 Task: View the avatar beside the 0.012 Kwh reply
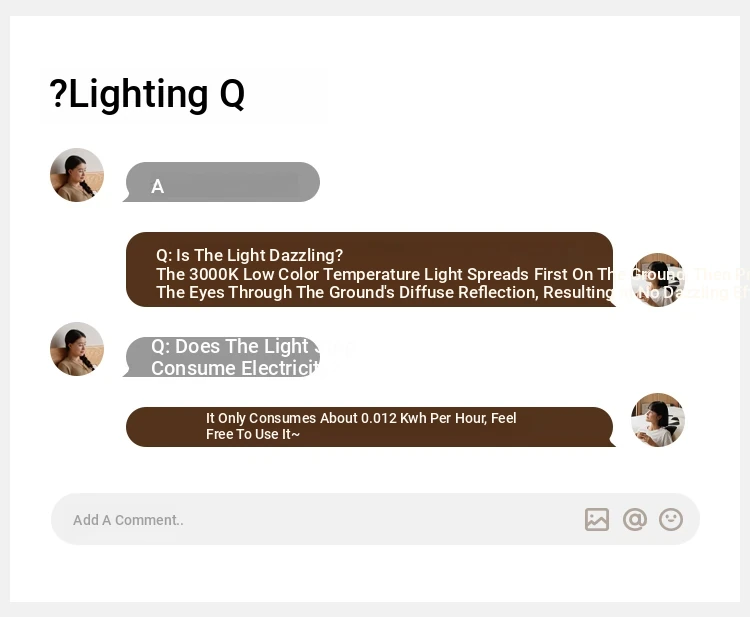click(x=658, y=420)
